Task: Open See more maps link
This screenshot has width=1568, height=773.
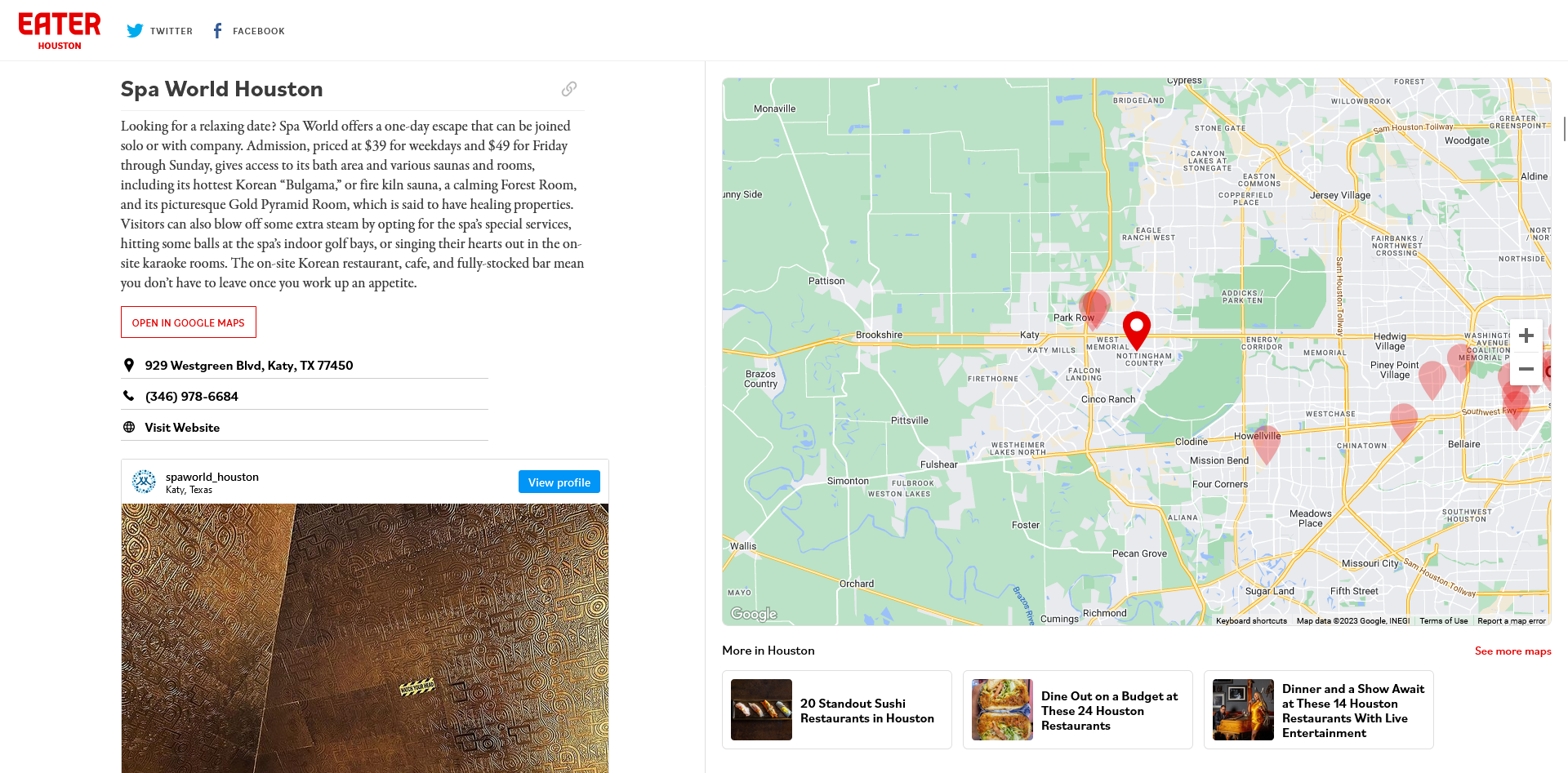Action: tap(1512, 651)
